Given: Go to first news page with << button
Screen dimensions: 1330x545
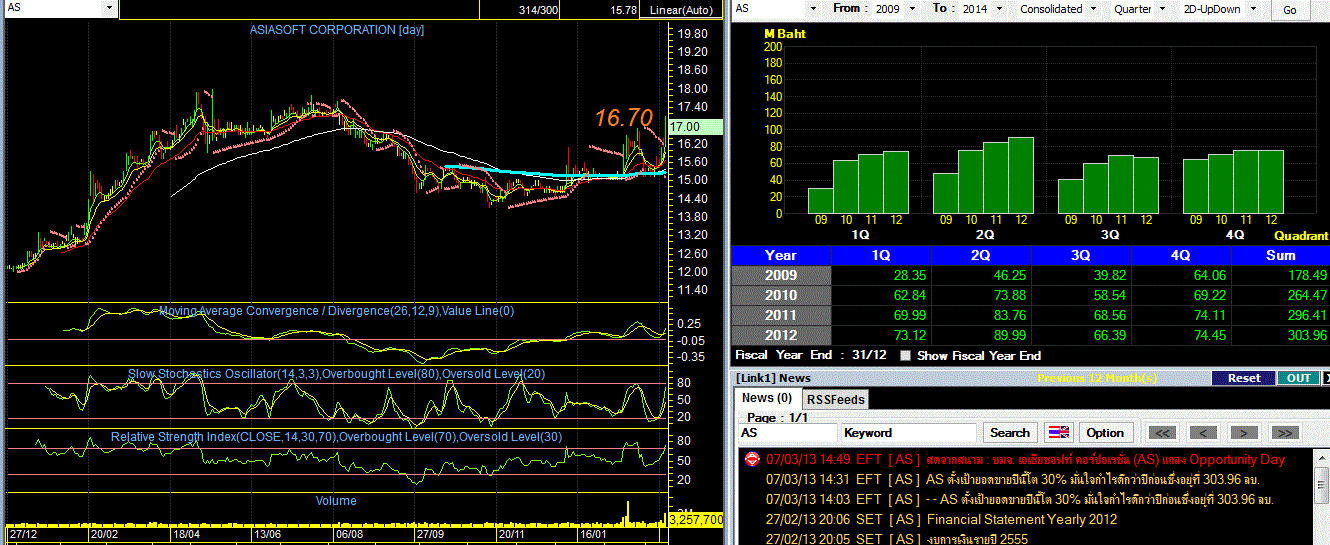Looking at the screenshot, I should (1161, 433).
